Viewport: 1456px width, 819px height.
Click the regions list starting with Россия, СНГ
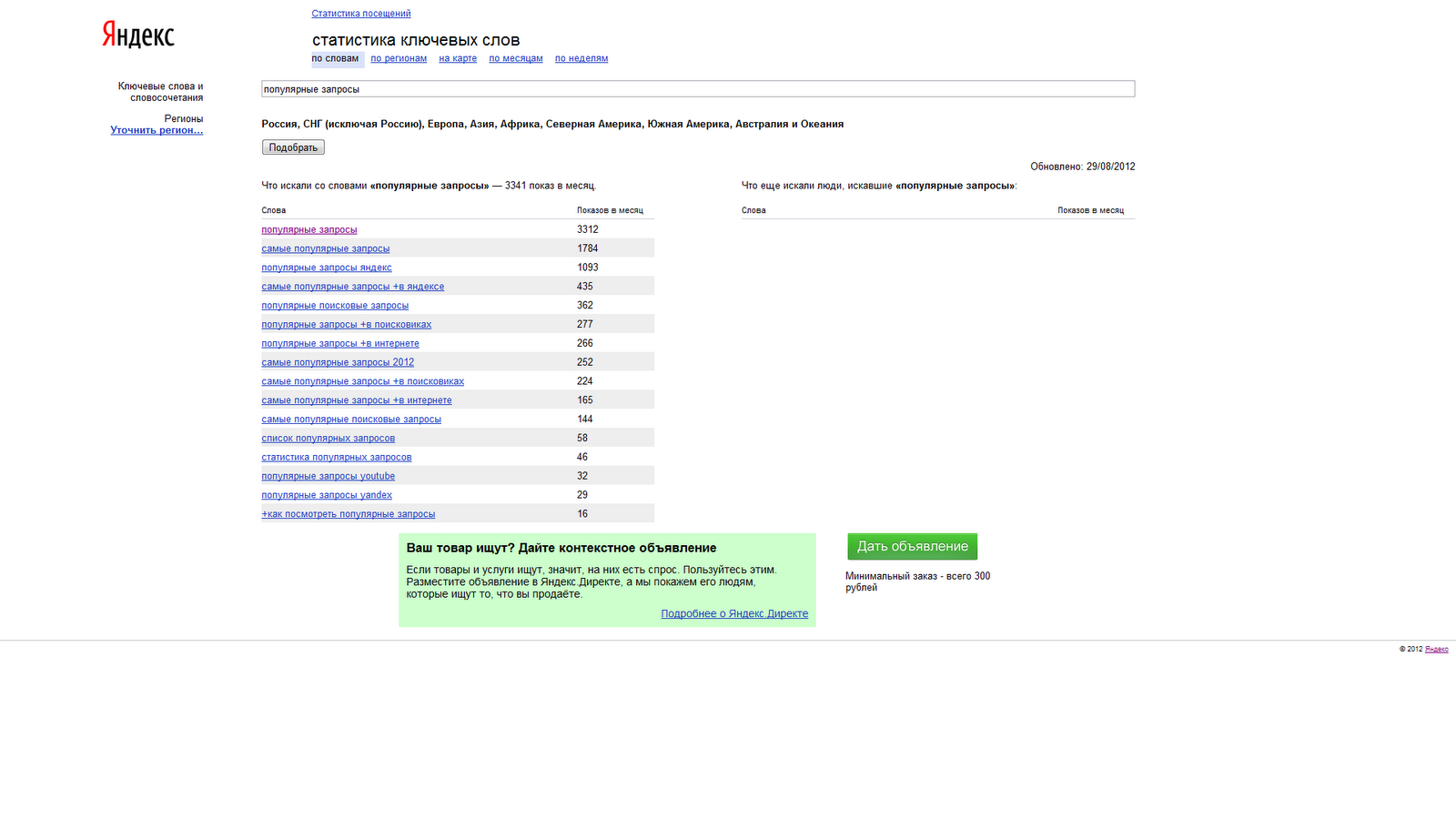coord(552,124)
